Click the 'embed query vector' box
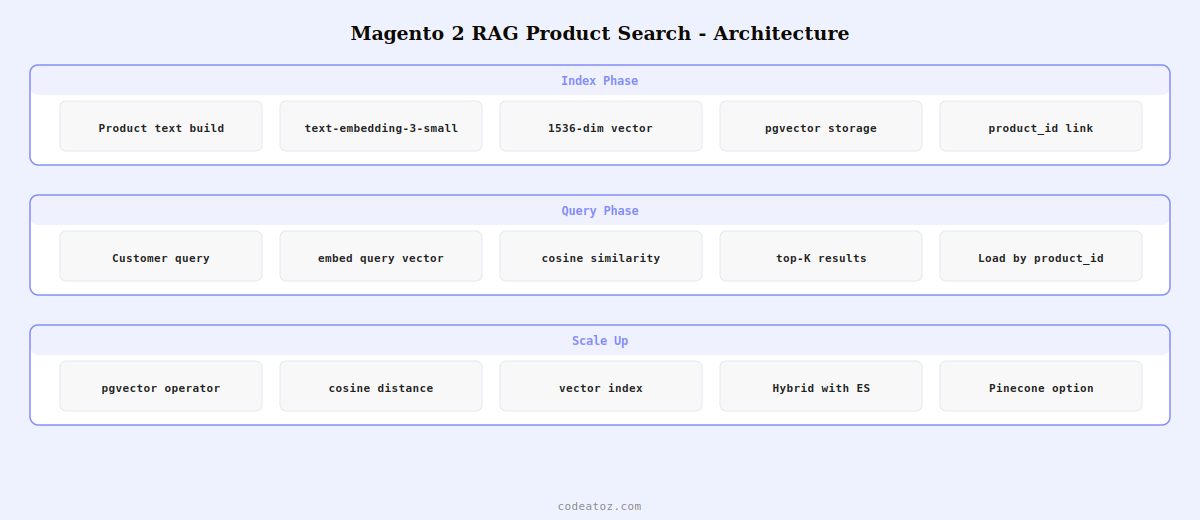Screen dimensions: 1200x520 click(x=381, y=256)
